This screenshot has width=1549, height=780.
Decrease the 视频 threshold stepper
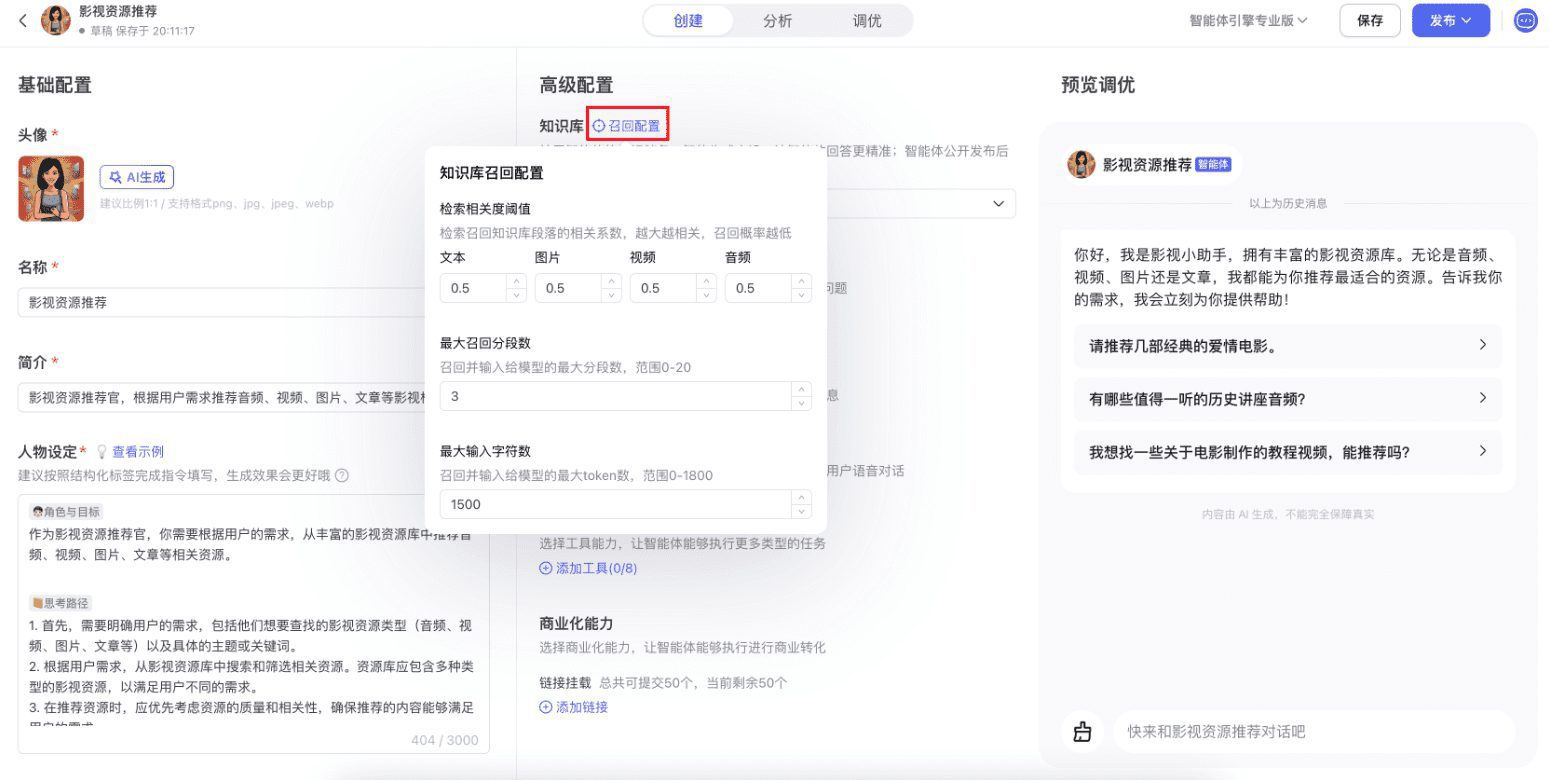pos(706,295)
